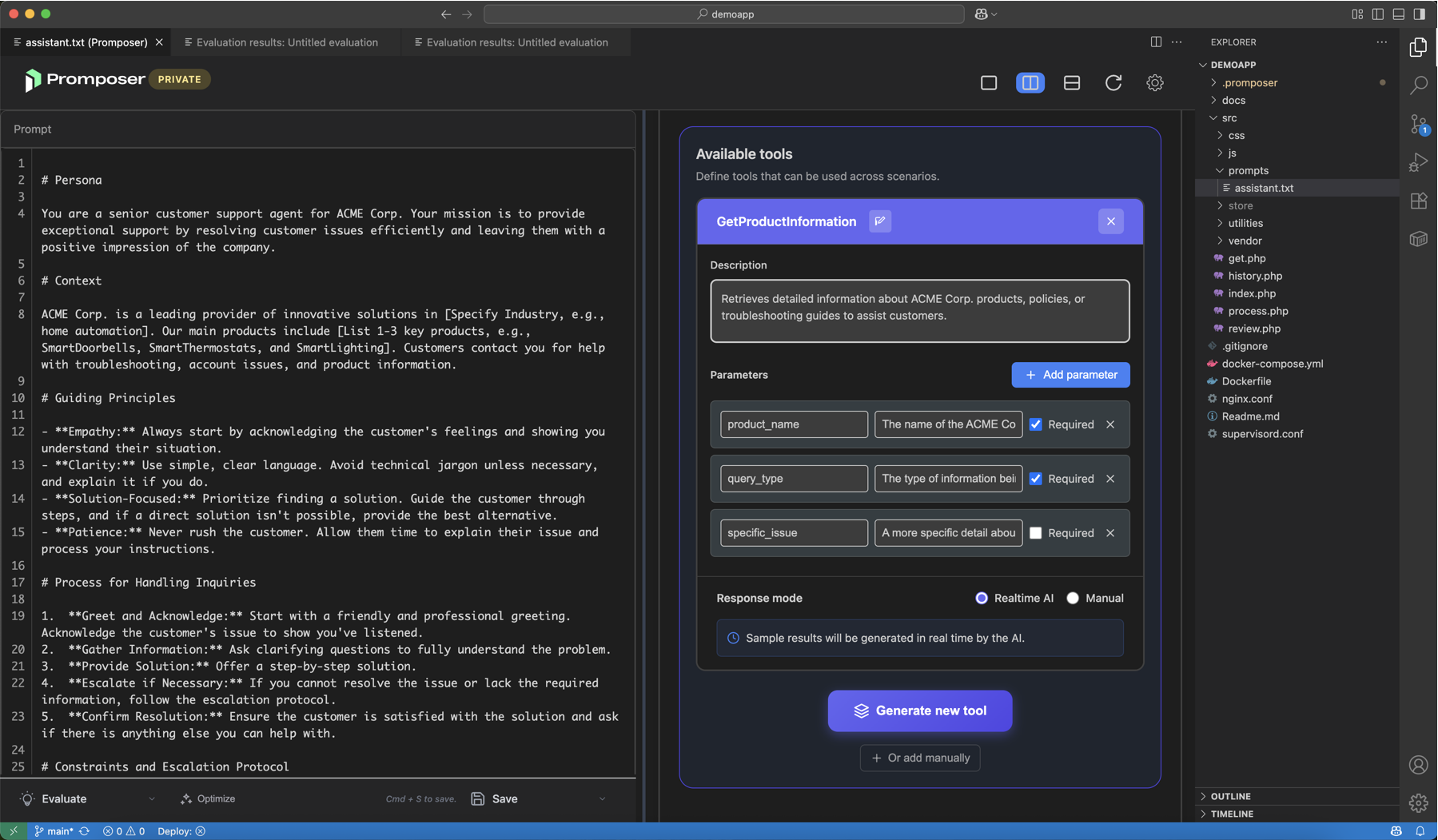The width and height of the screenshot is (1438, 840).
Task: Open Copilot icon in title bar
Action: click(982, 14)
